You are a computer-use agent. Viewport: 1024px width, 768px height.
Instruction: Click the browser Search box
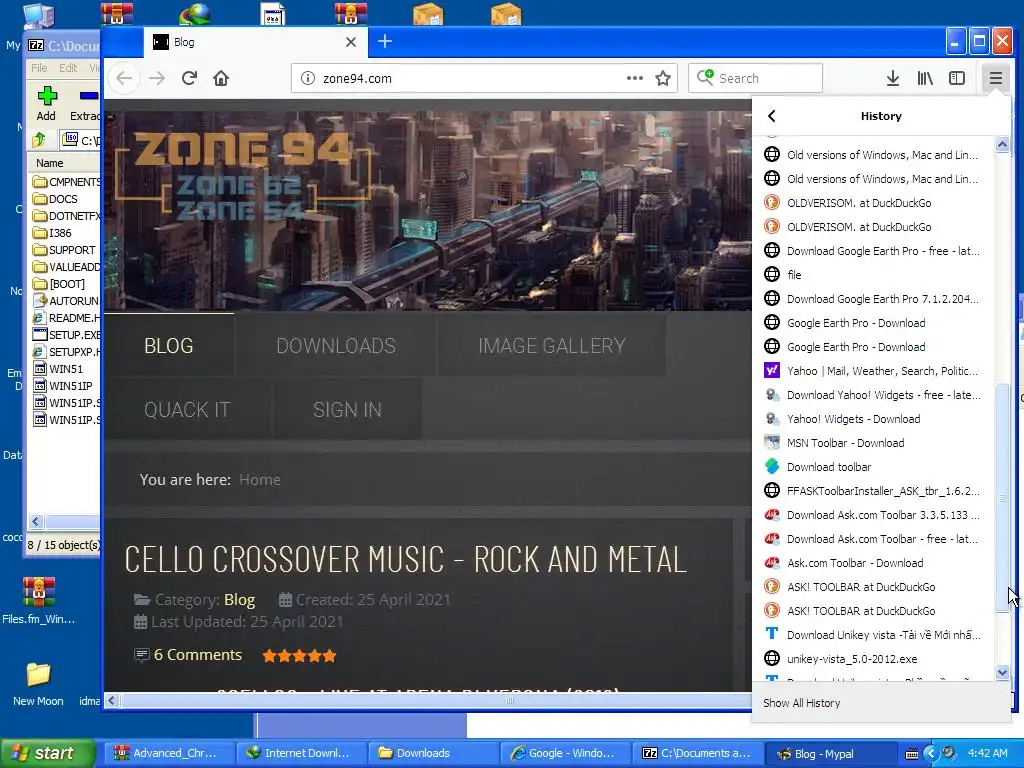click(756, 78)
